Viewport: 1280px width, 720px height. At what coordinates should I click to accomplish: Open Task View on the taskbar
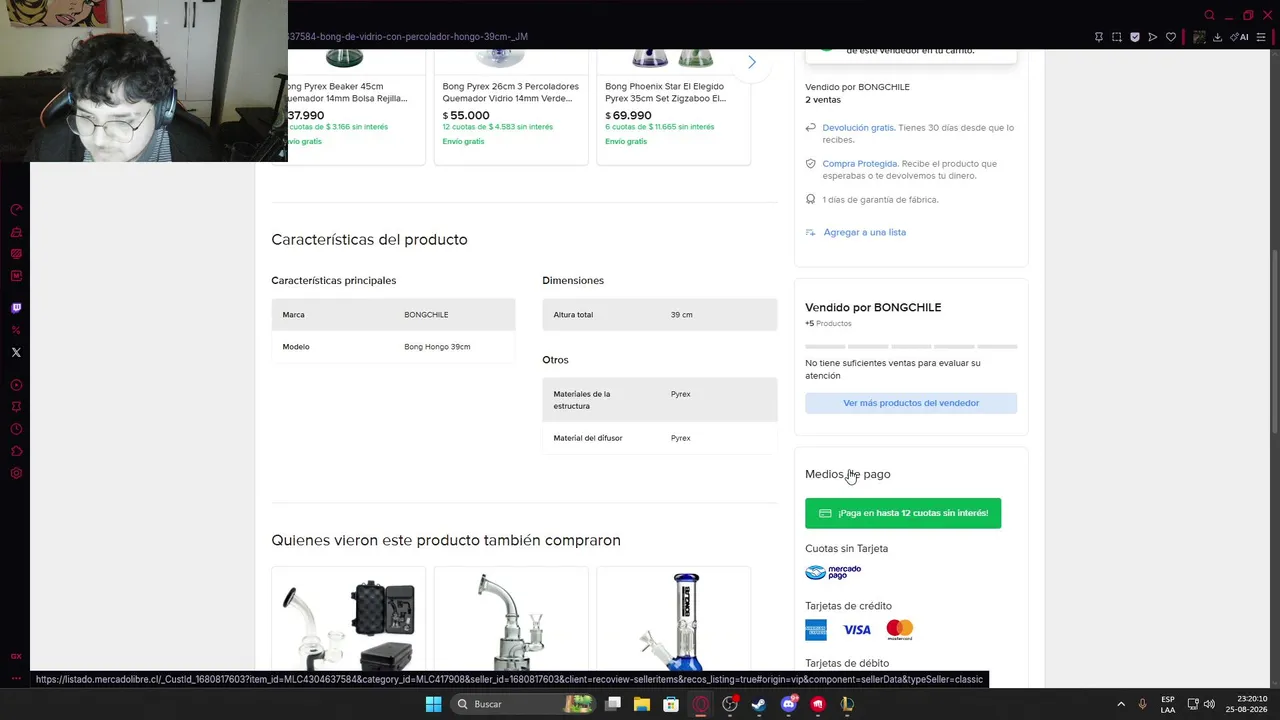pyautogui.click(x=613, y=704)
